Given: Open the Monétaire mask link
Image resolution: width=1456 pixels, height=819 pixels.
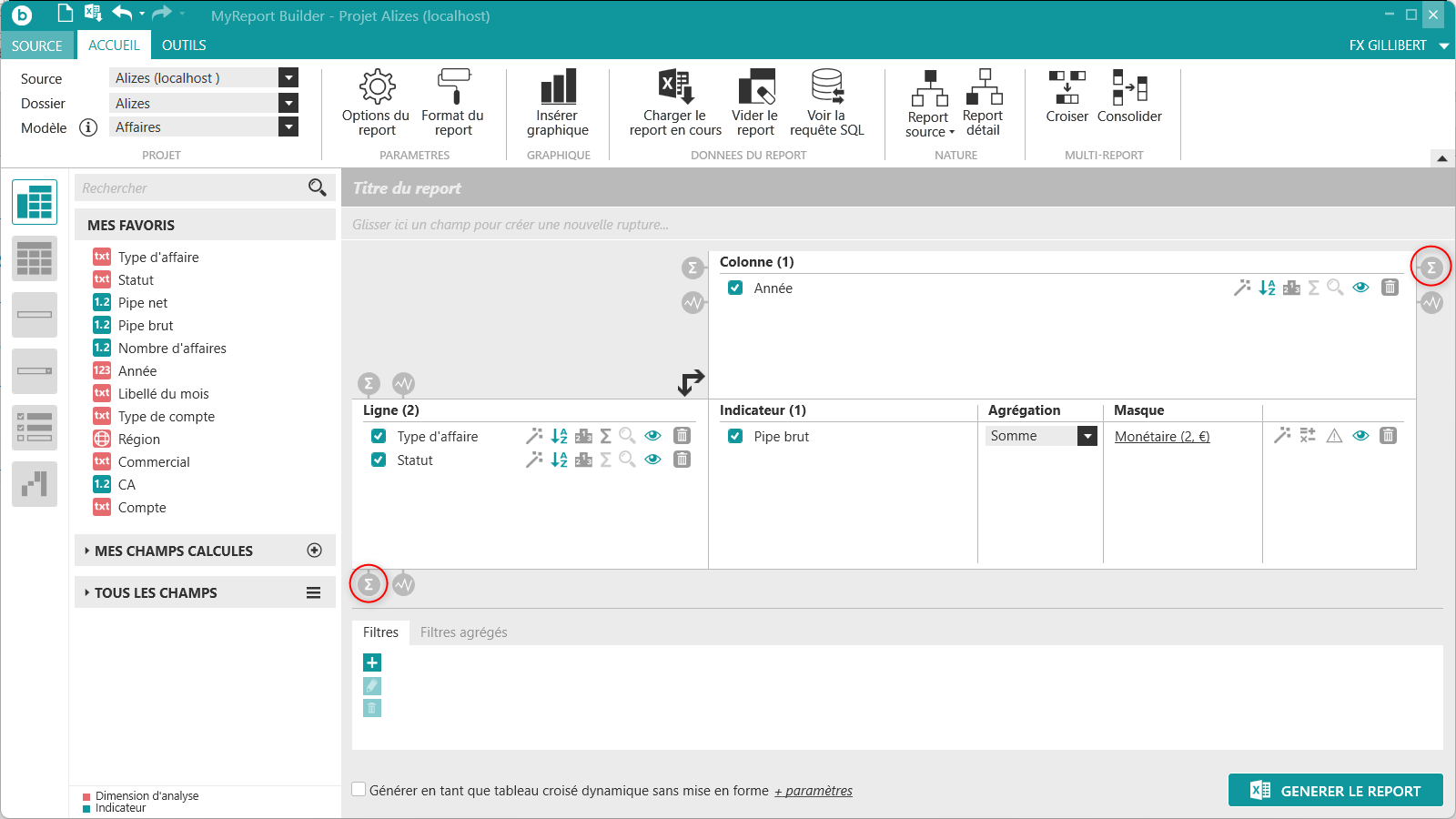Looking at the screenshot, I should [1162, 437].
